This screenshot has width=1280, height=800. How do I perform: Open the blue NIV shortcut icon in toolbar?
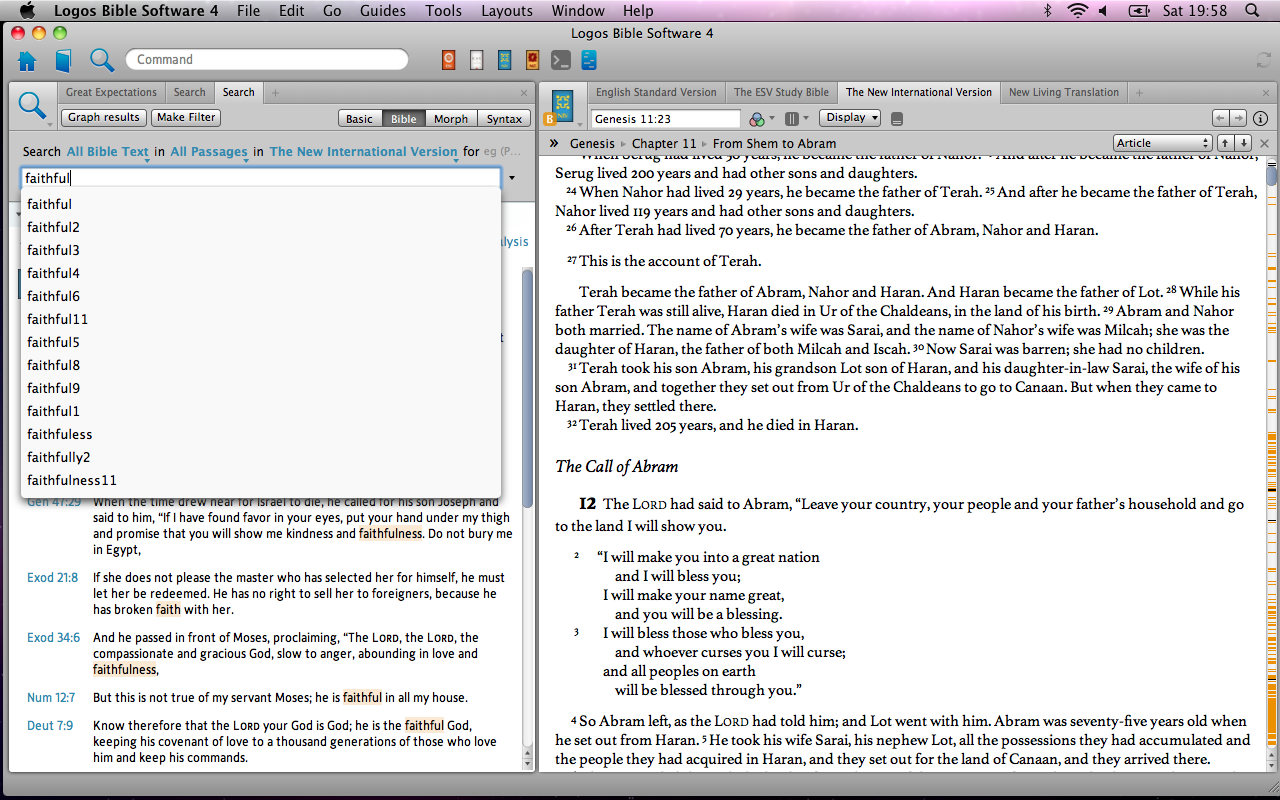[x=505, y=60]
